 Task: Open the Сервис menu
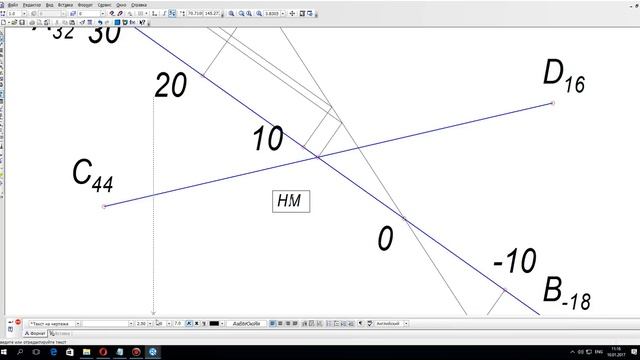(x=104, y=5)
